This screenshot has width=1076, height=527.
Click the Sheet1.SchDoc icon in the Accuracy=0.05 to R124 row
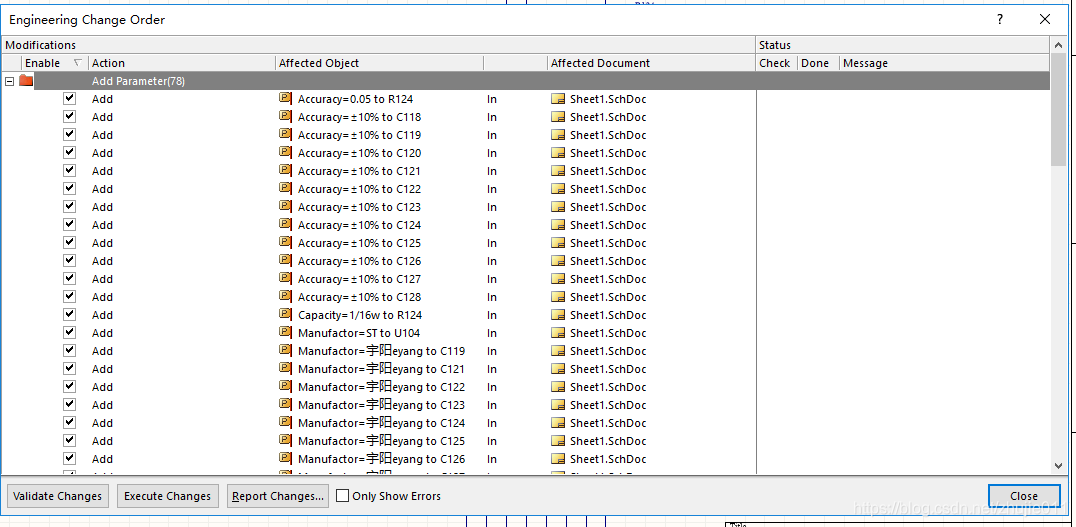click(558, 99)
